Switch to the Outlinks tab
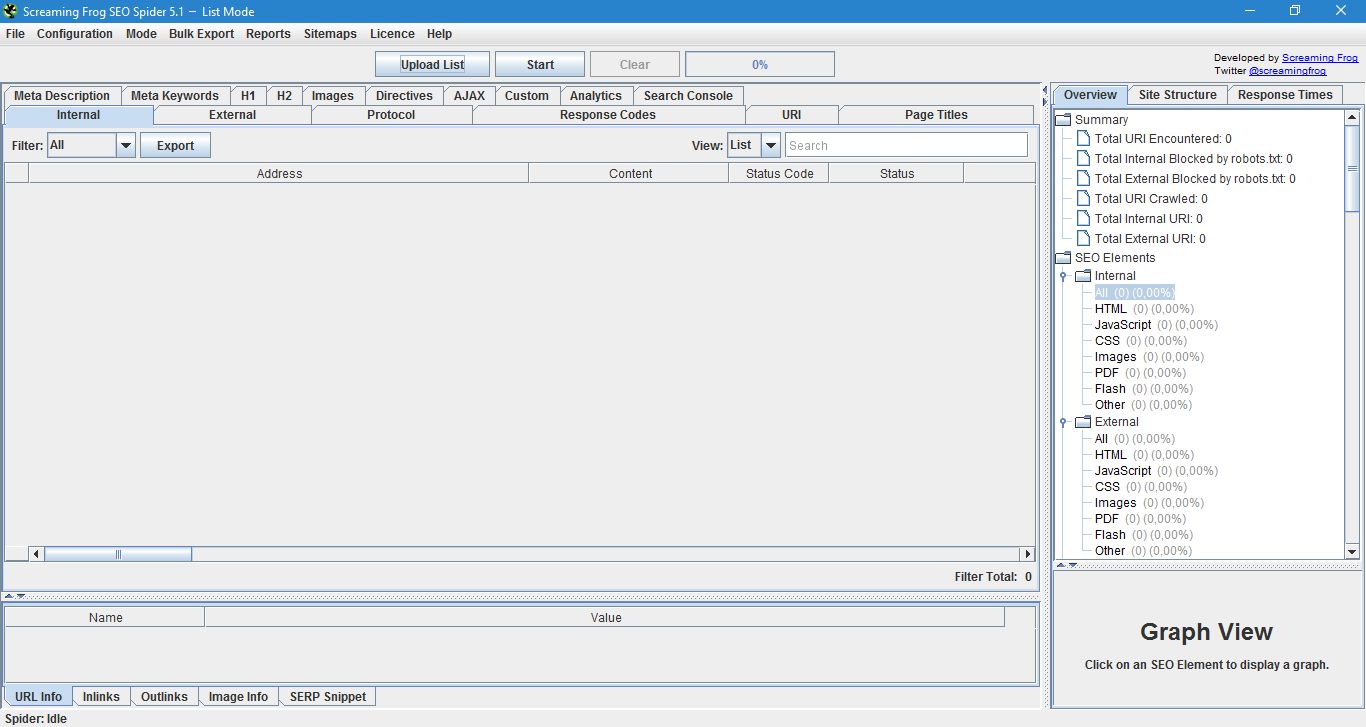 click(x=164, y=697)
